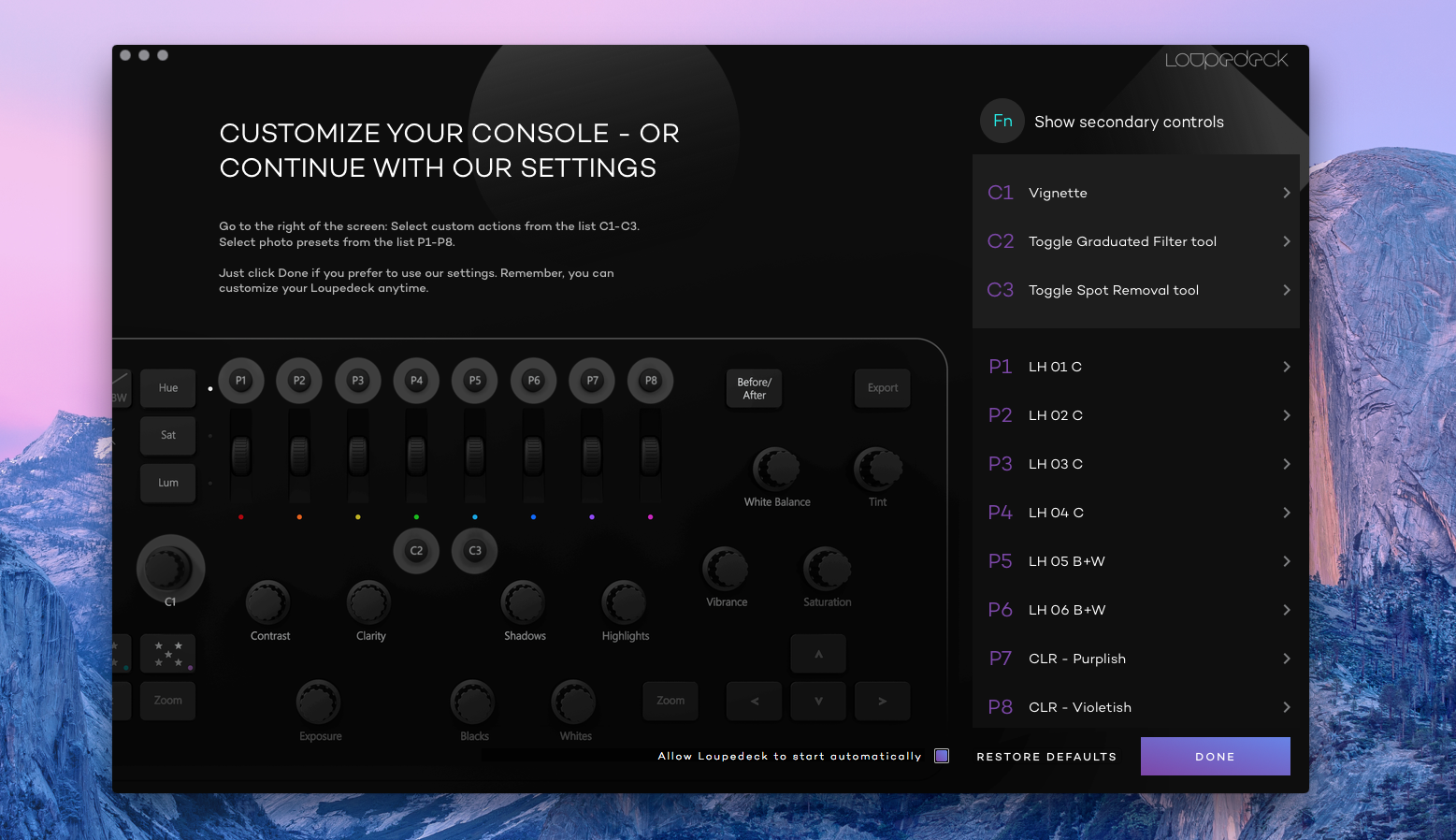This screenshot has width=1456, height=840.
Task: Click the Export key on console
Action: 882,388
